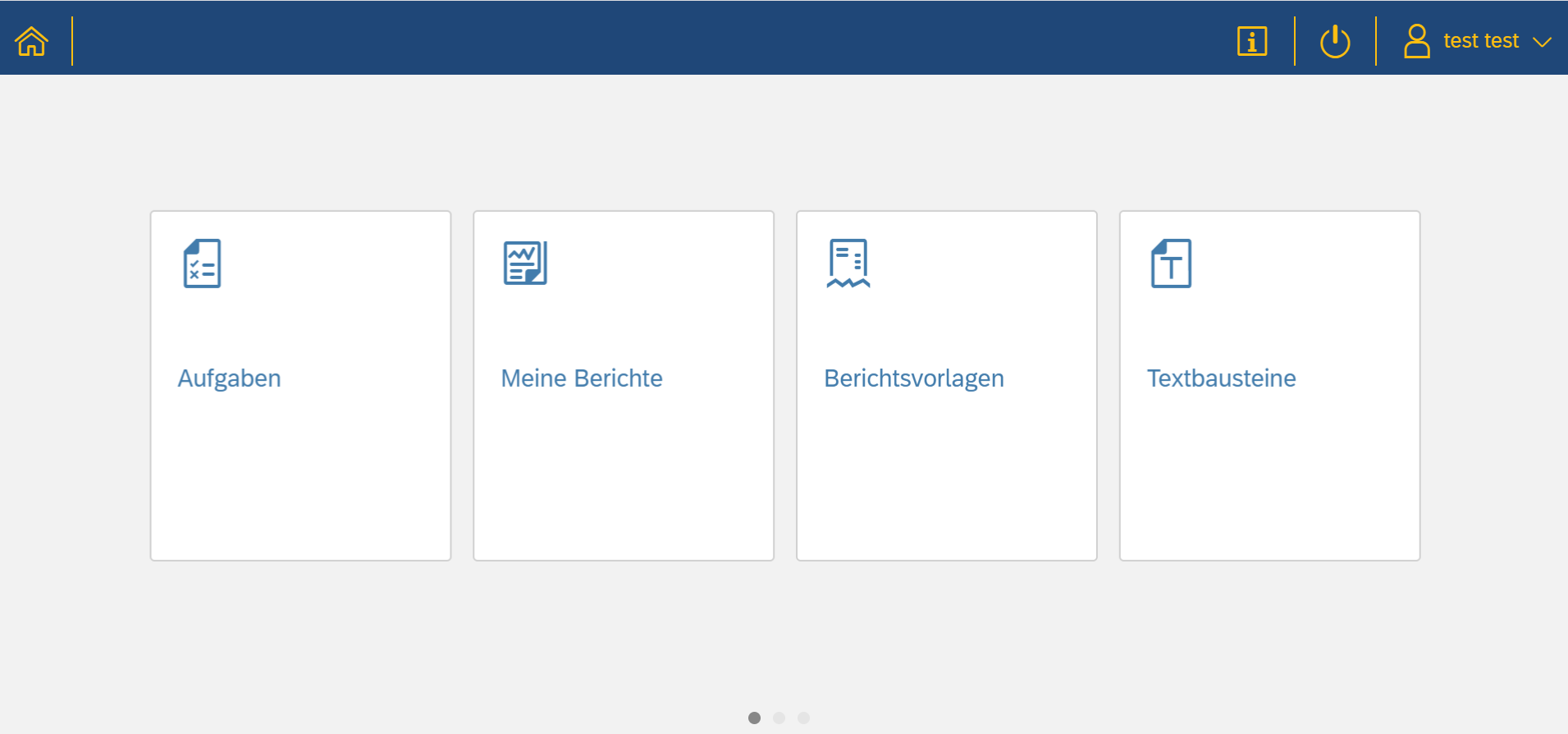The width and height of the screenshot is (1568, 734).
Task: Switch to the third page indicator dot
Action: pyautogui.click(x=803, y=718)
